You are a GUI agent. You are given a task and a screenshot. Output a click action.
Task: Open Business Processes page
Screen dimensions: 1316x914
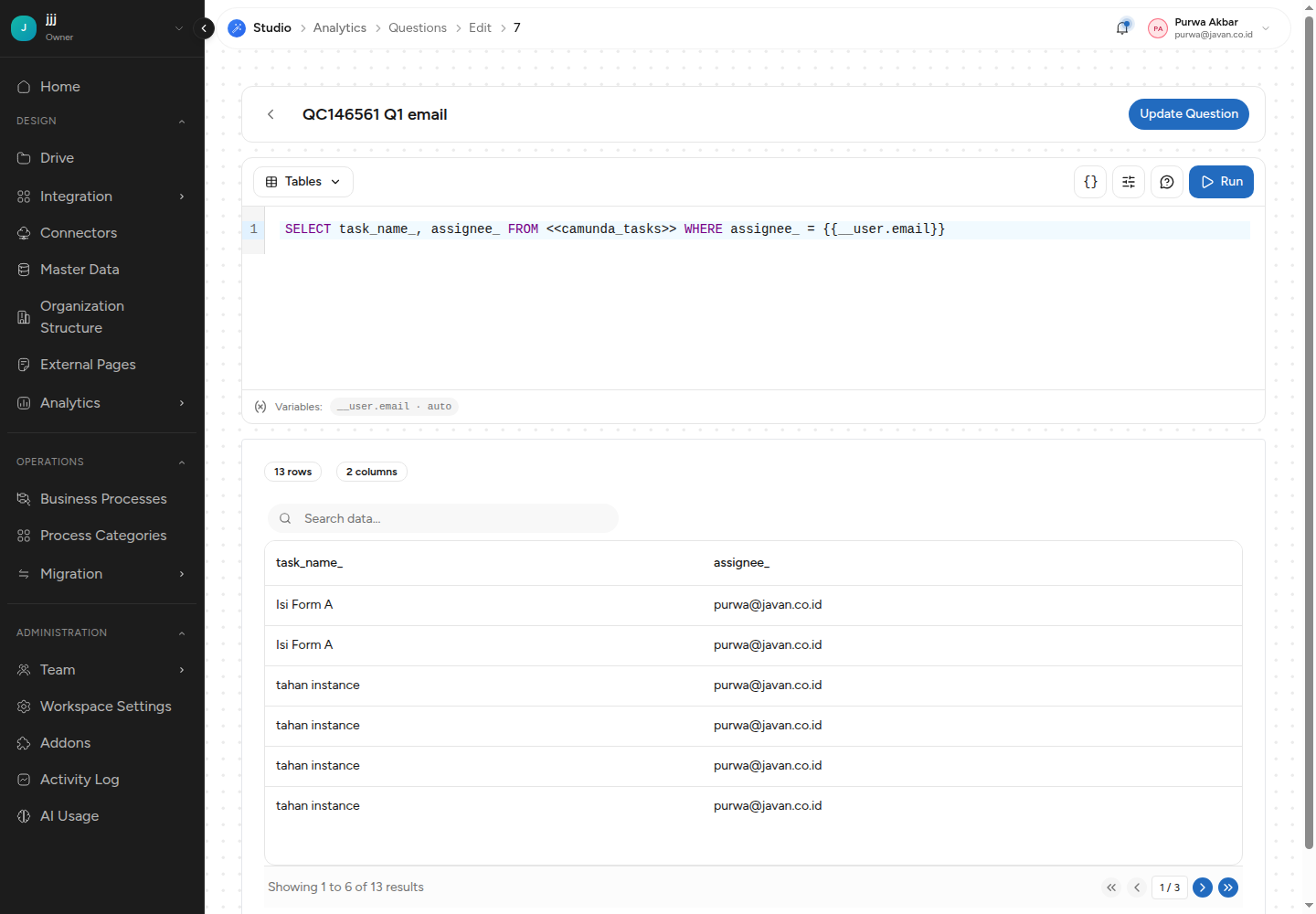coord(101,499)
